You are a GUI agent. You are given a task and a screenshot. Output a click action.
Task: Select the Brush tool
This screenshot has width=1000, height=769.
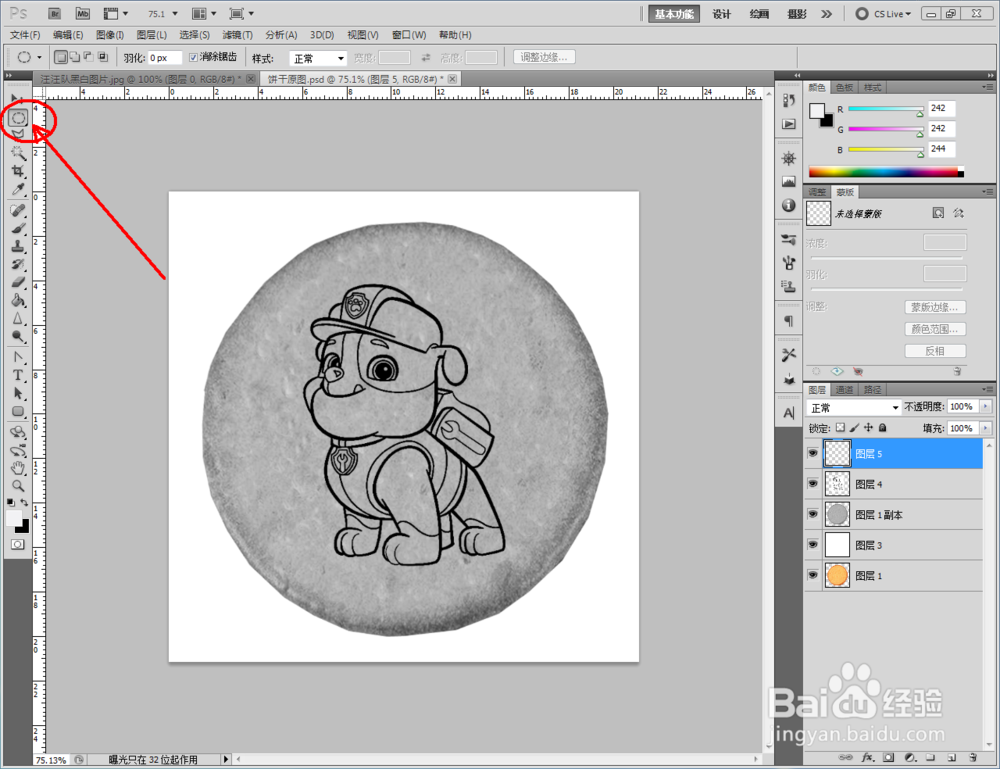pos(18,228)
